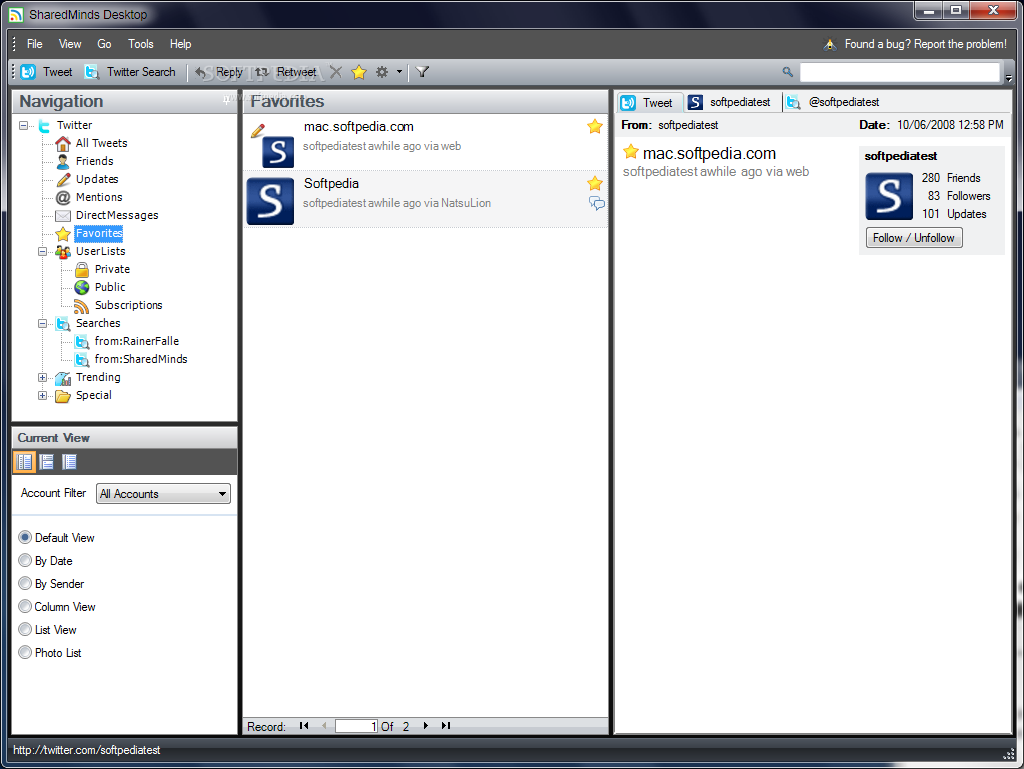This screenshot has height=769, width=1024.
Task: Select the Photo List radio button
Action: [x=25, y=652]
